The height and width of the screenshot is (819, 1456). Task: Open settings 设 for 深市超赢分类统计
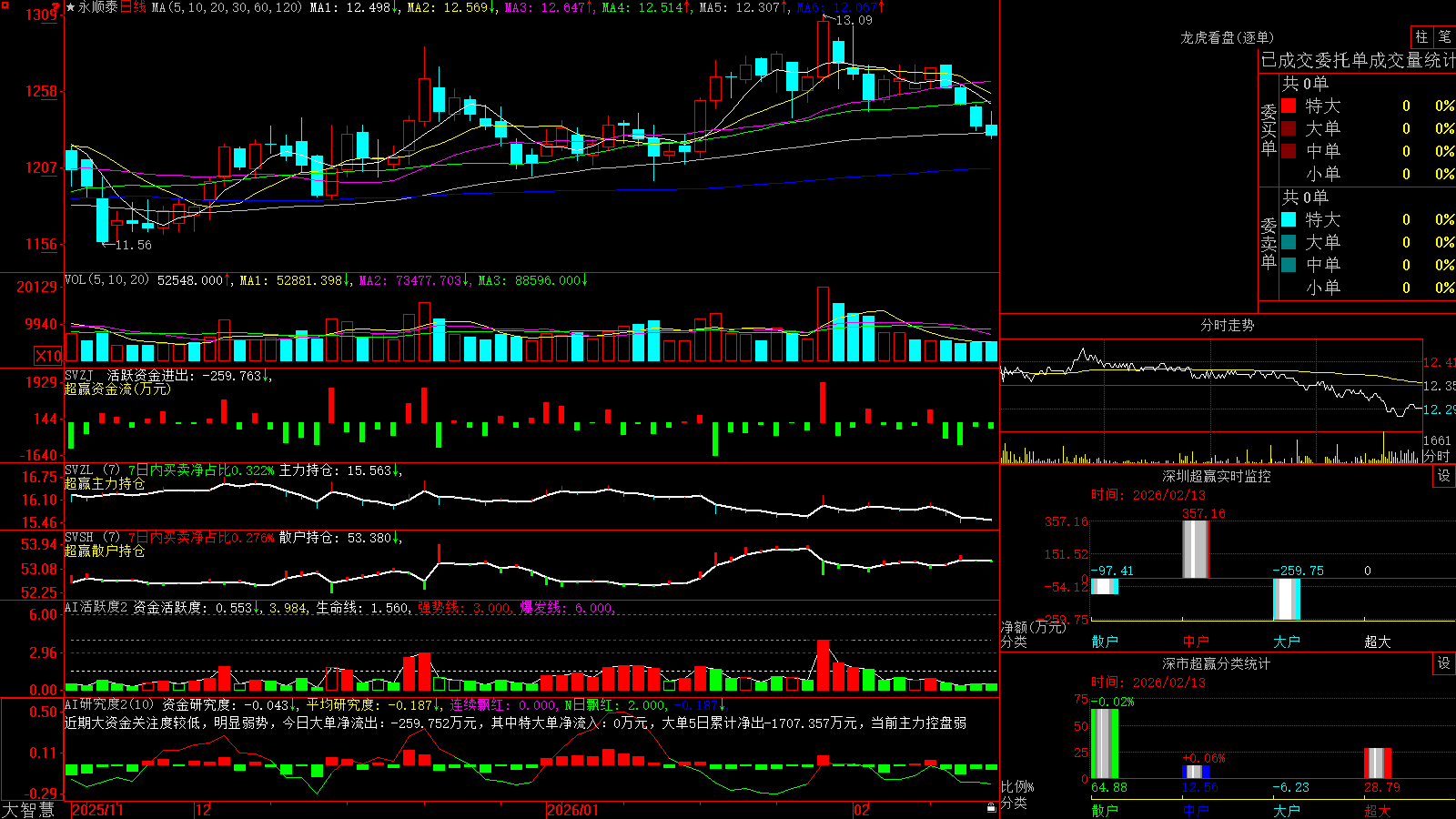(x=1444, y=663)
